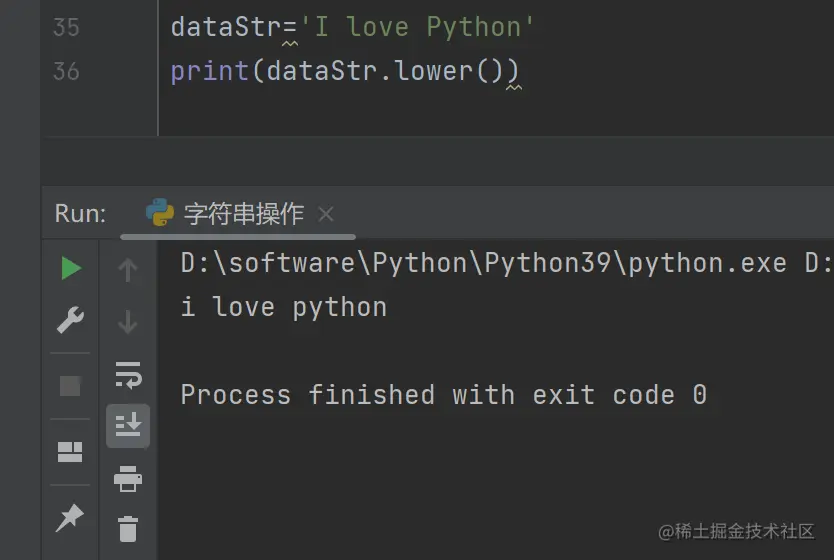Close the 字符串操作 run tab
834x560 pixels.
(x=325, y=214)
